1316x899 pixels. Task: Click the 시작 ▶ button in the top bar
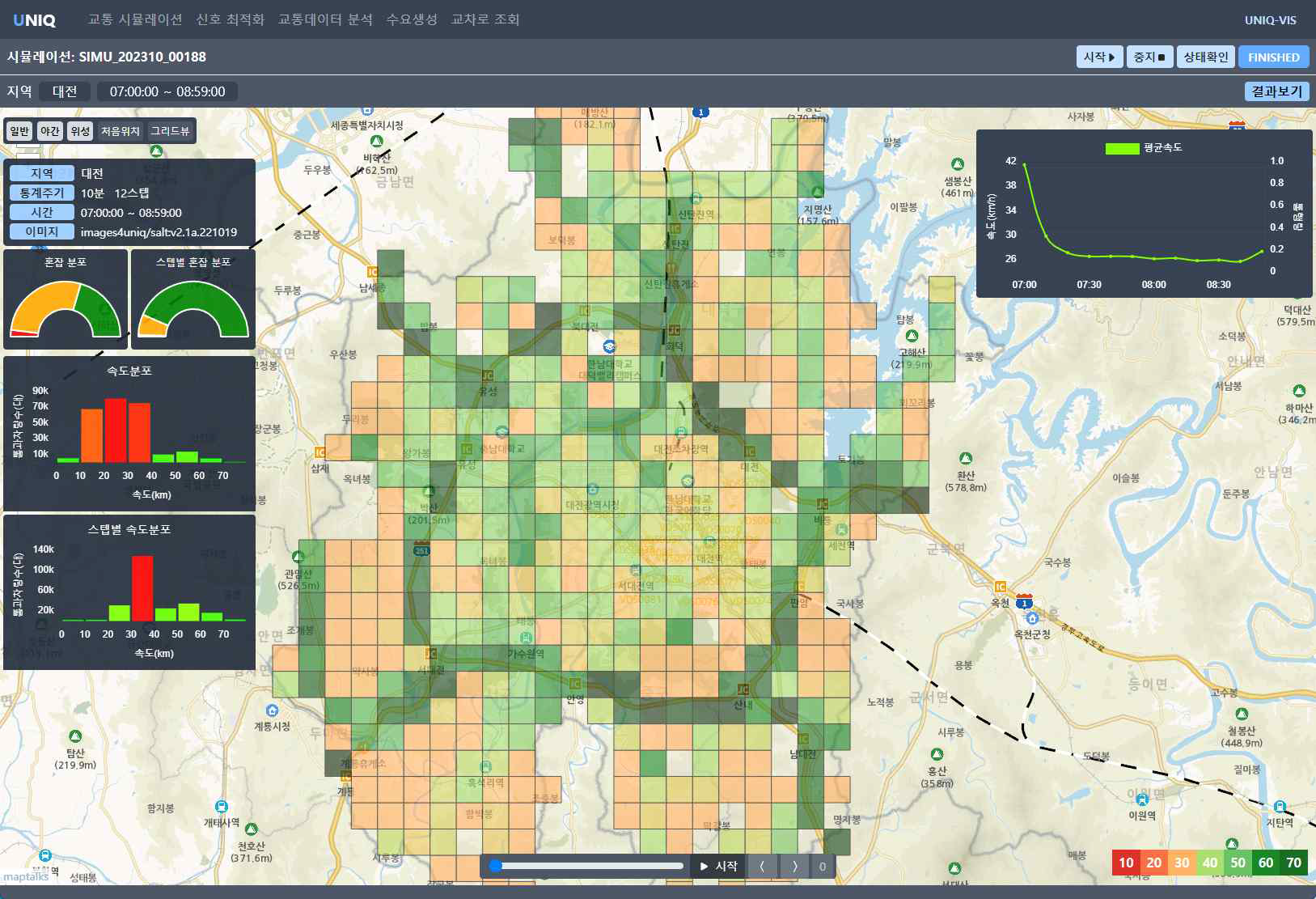coord(1100,57)
